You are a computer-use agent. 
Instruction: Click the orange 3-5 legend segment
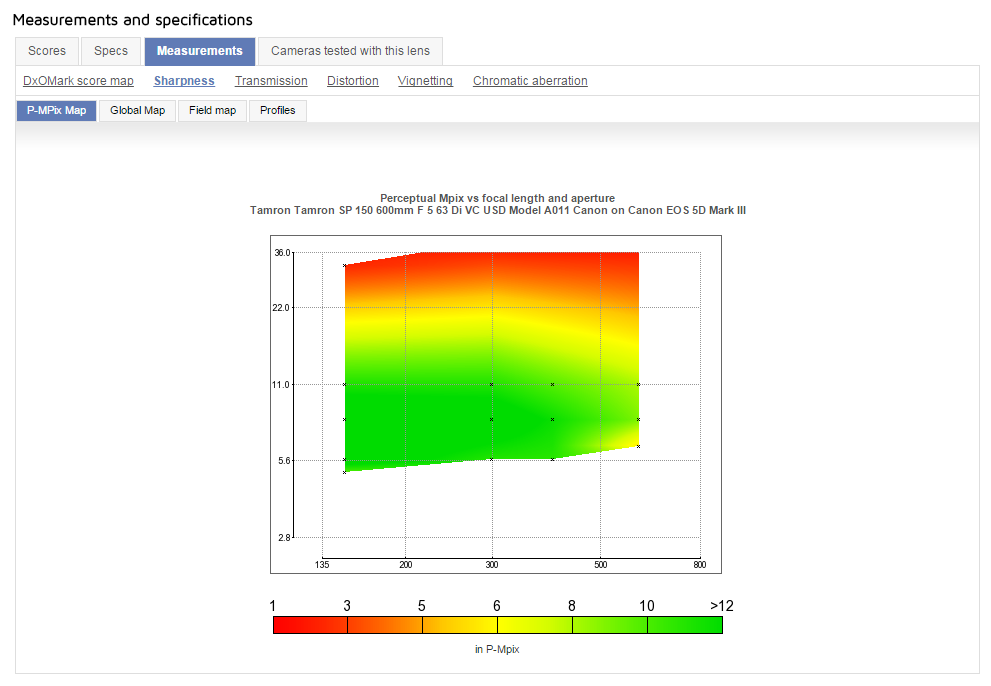[385, 625]
